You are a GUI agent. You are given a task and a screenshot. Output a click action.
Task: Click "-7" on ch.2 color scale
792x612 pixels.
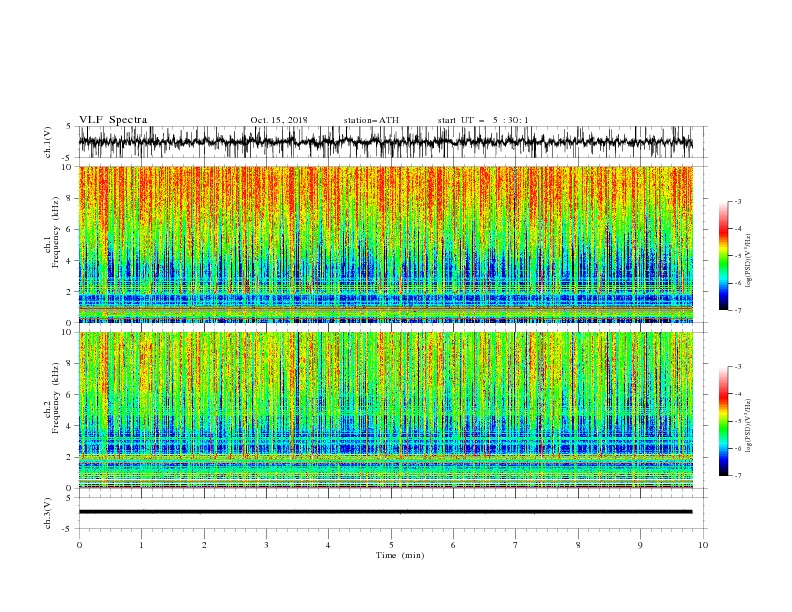point(738,475)
